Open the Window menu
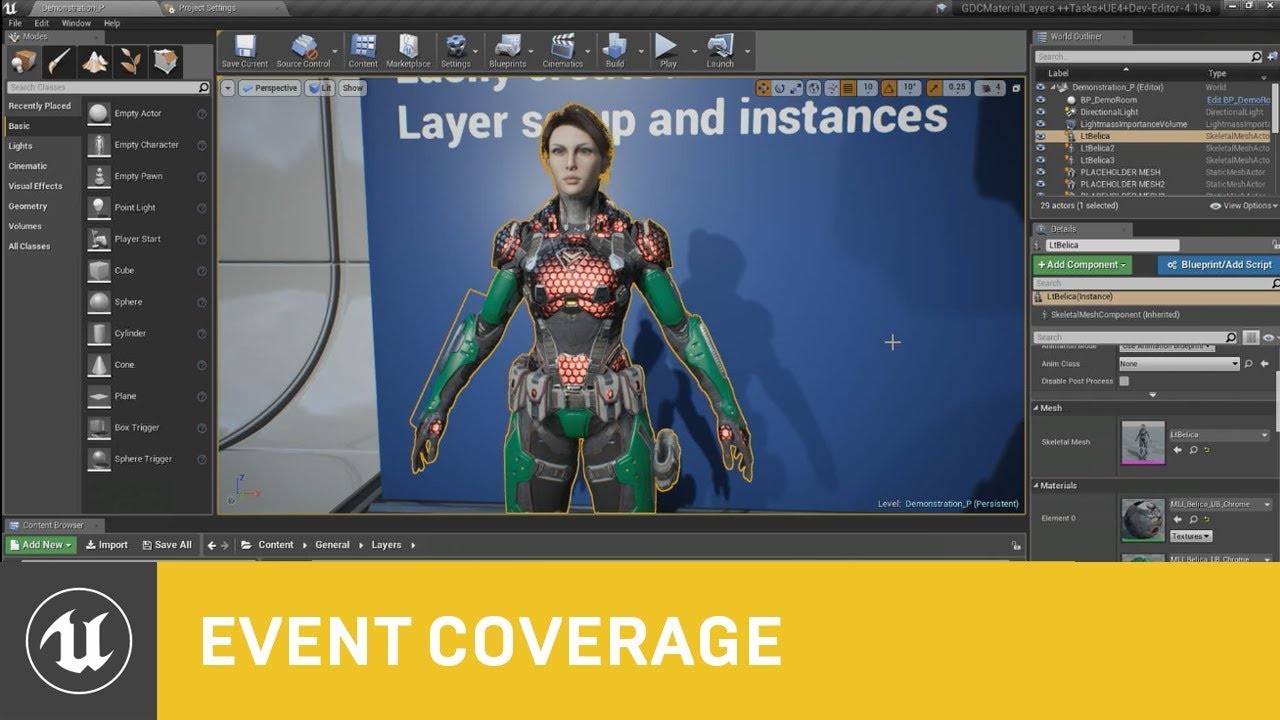This screenshot has width=1280, height=720. (76, 23)
